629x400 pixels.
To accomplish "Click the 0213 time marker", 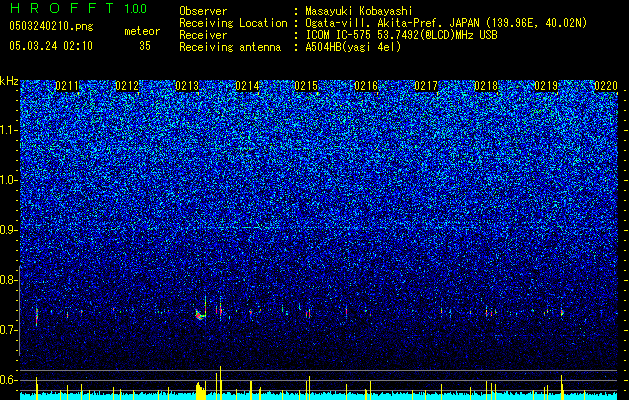I will coord(187,86).
